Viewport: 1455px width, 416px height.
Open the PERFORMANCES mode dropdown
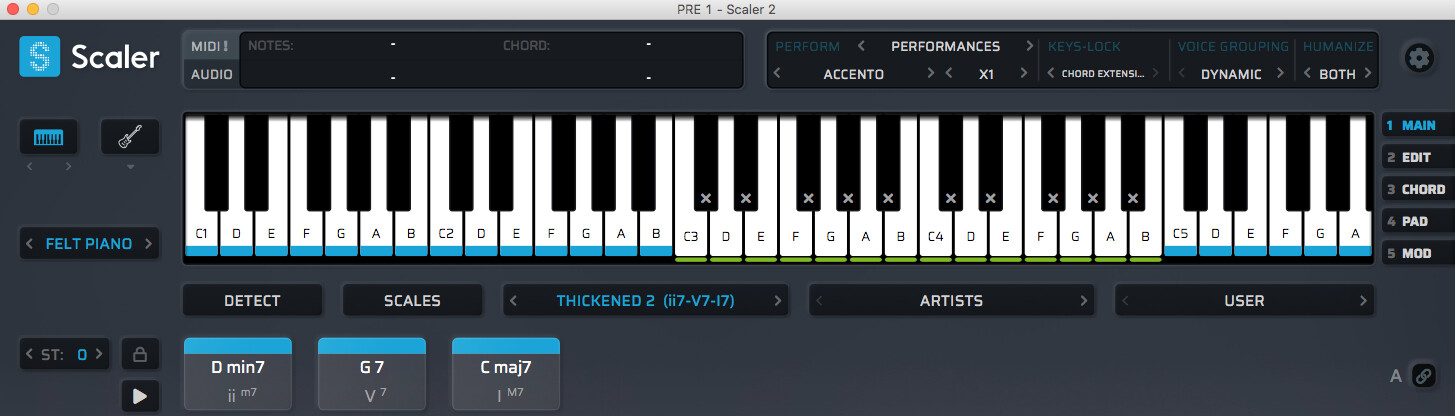(945, 46)
